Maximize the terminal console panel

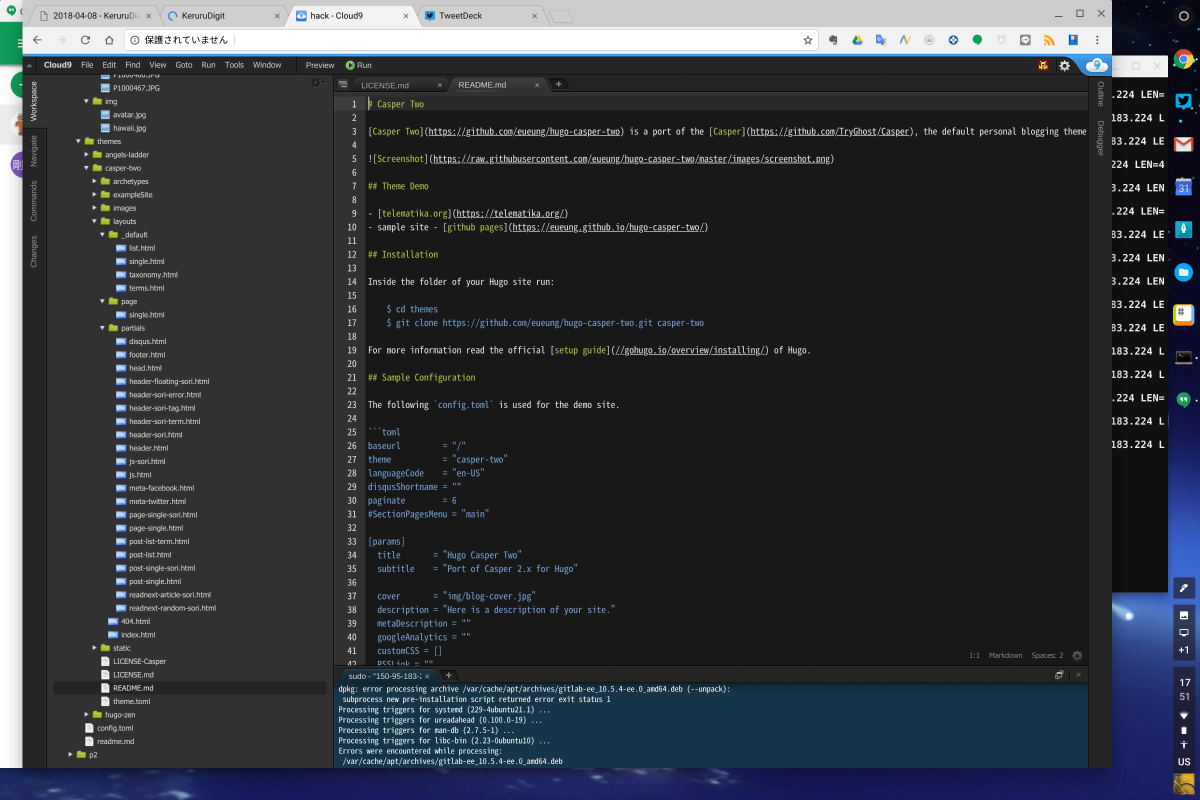point(1059,676)
